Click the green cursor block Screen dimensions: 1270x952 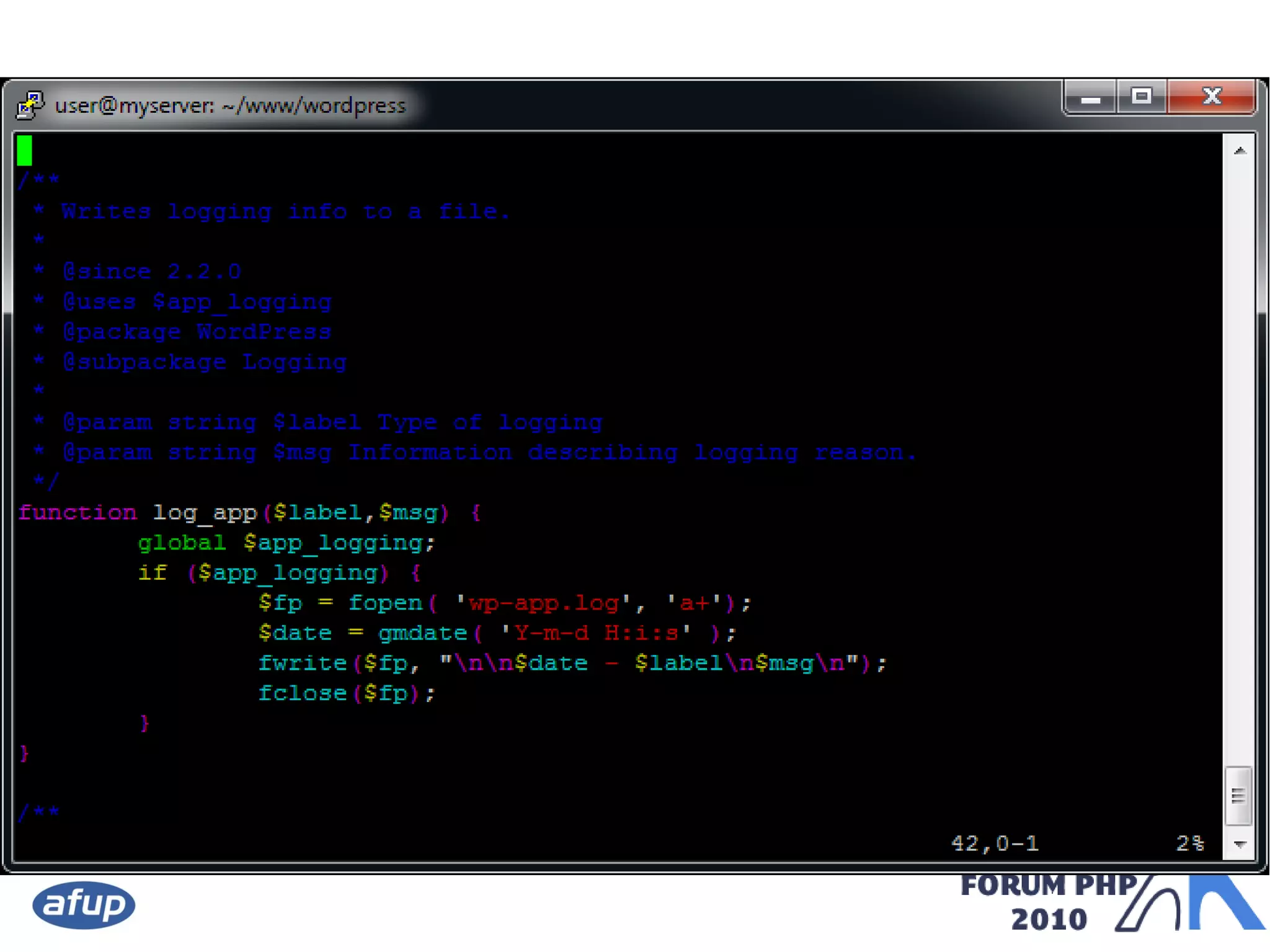[x=25, y=151]
